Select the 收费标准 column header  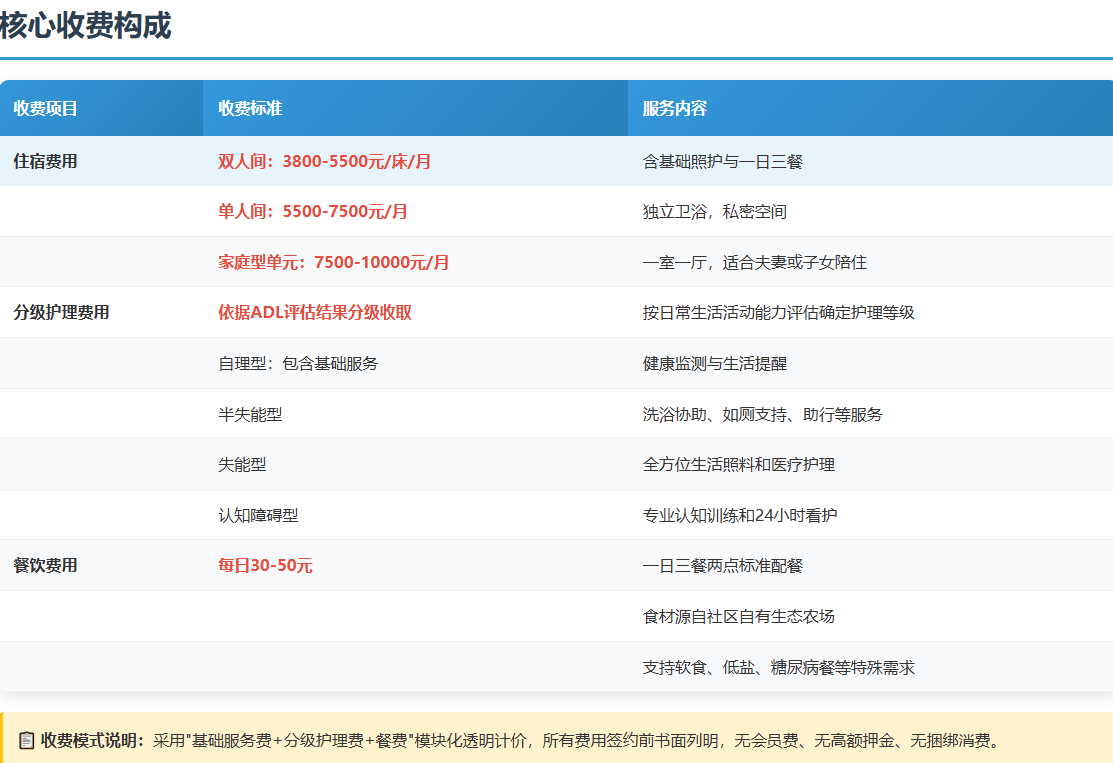(x=250, y=108)
